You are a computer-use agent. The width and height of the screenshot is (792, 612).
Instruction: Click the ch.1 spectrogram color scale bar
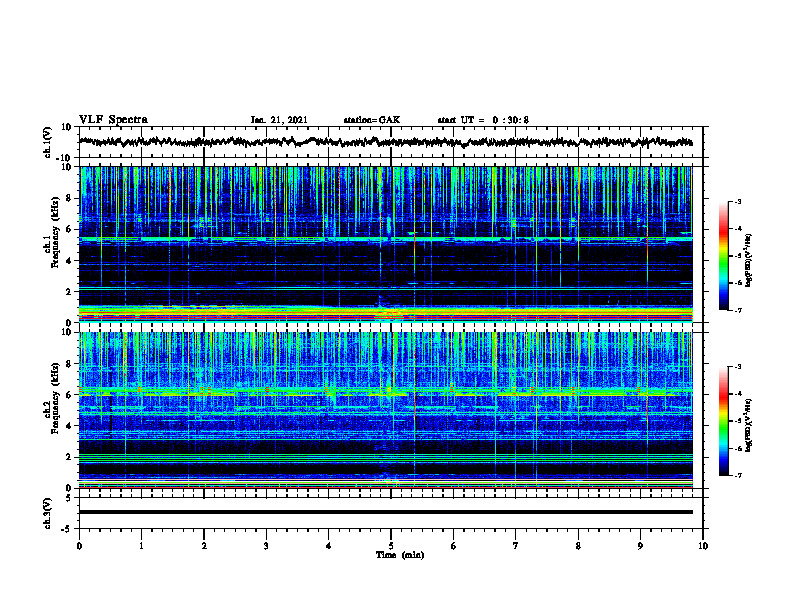[x=723, y=256]
